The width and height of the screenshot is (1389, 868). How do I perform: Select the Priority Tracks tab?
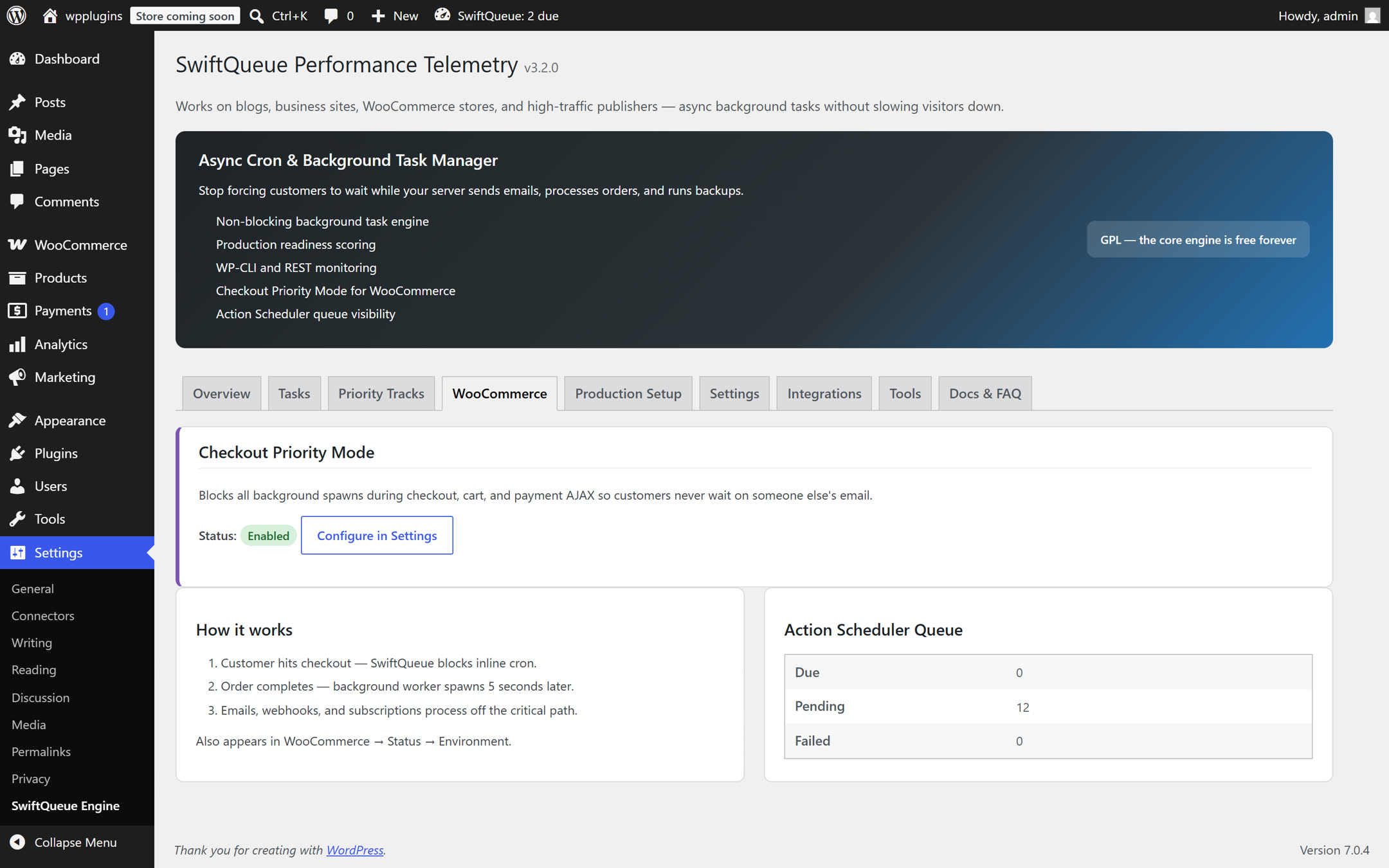point(381,393)
